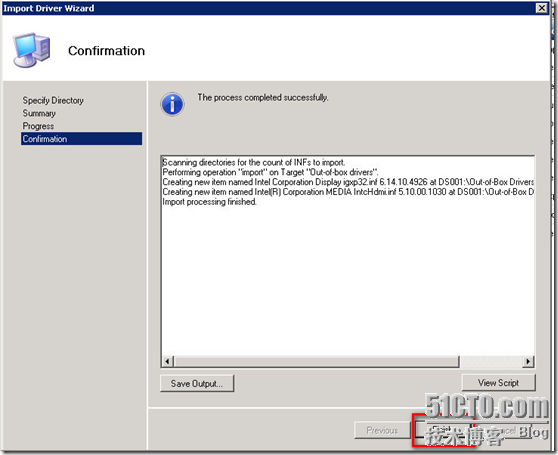
Task: Click the 'Scanning directories for the count' line
Action: tap(254, 163)
